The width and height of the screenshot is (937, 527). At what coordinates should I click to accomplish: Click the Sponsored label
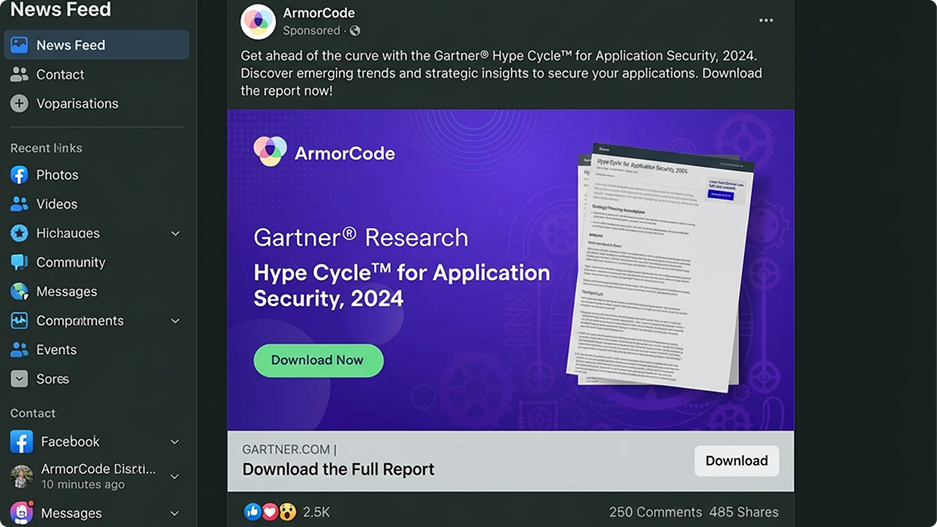(x=311, y=30)
